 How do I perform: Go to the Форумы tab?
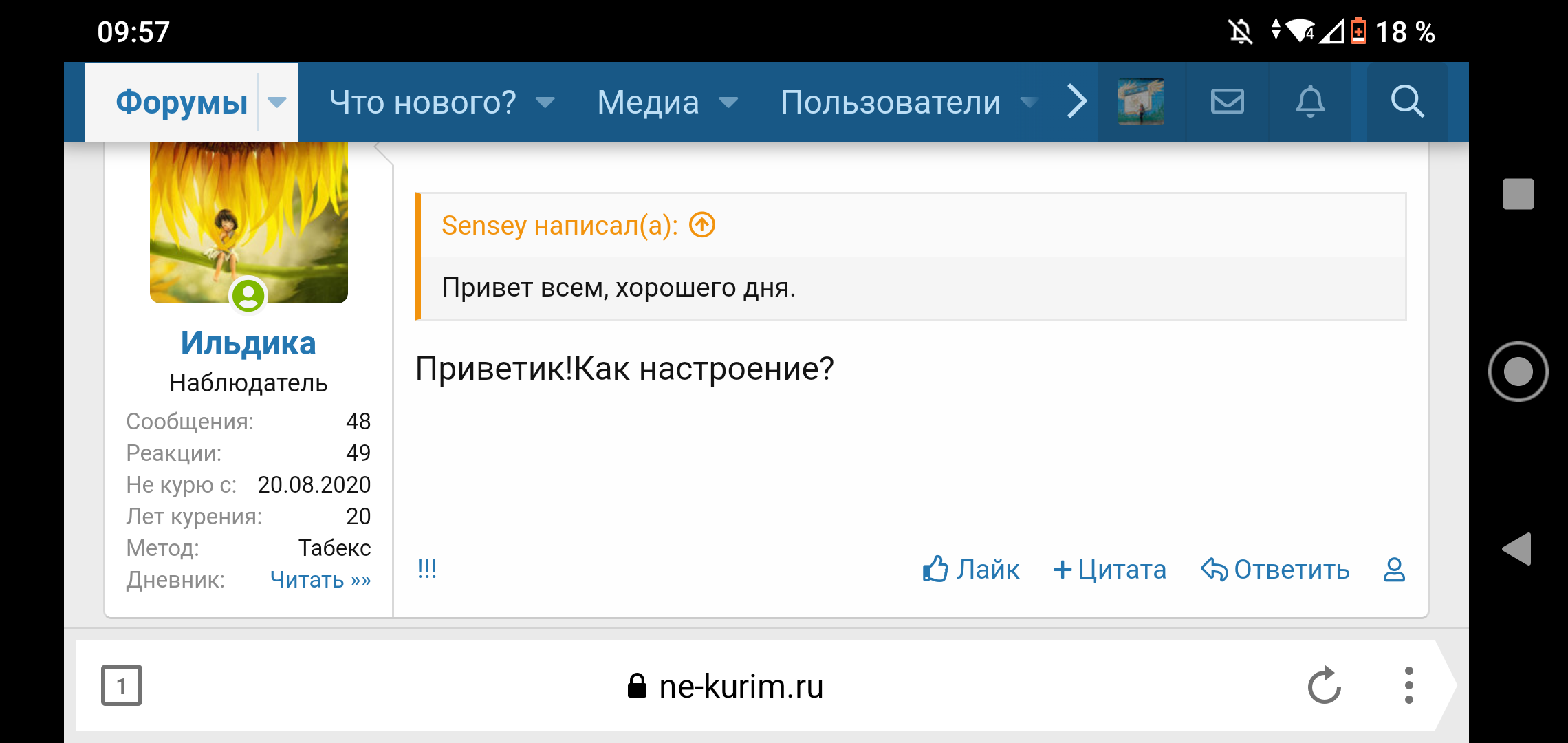(x=182, y=103)
